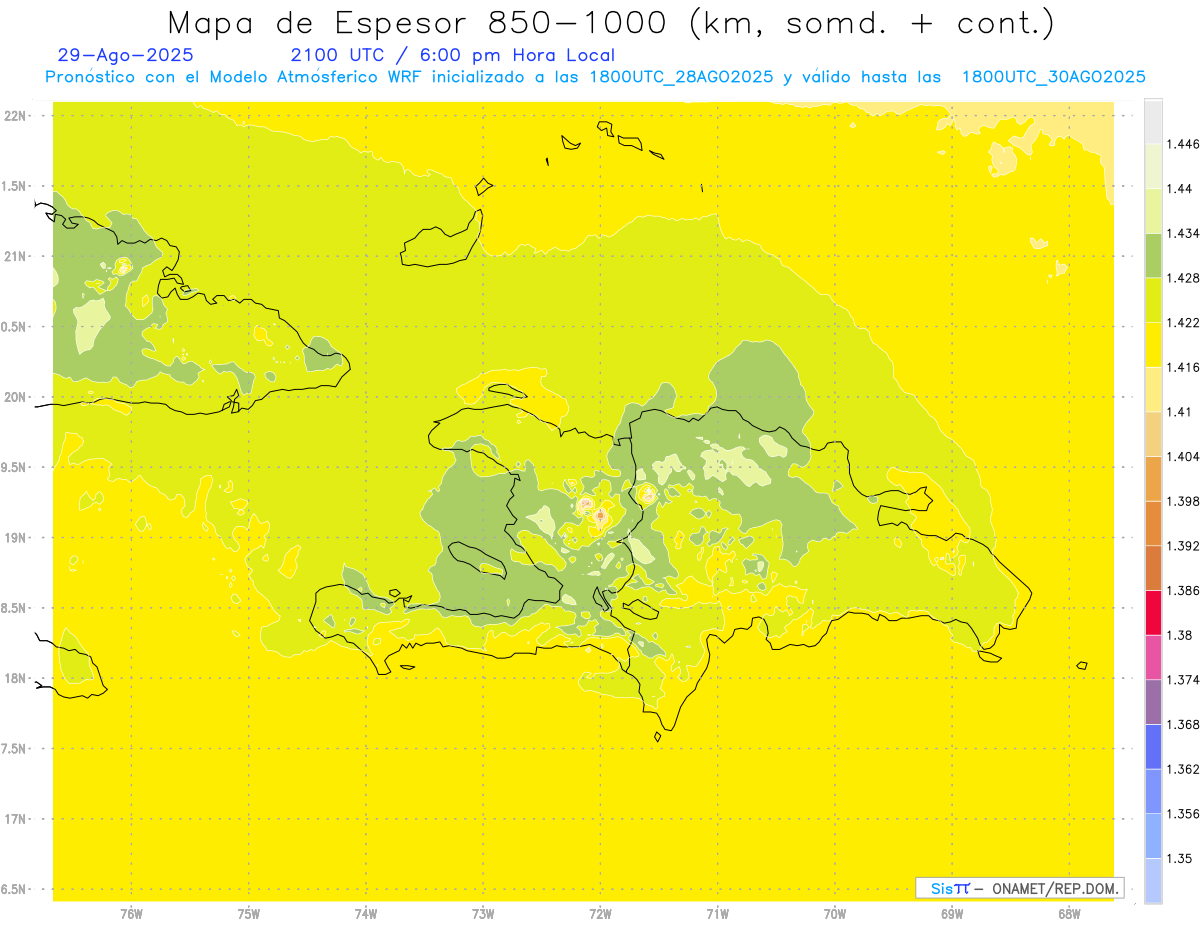Click legend value "1.434"
Viewport: 1200px width, 927px height.
pyautogui.click(x=1183, y=234)
